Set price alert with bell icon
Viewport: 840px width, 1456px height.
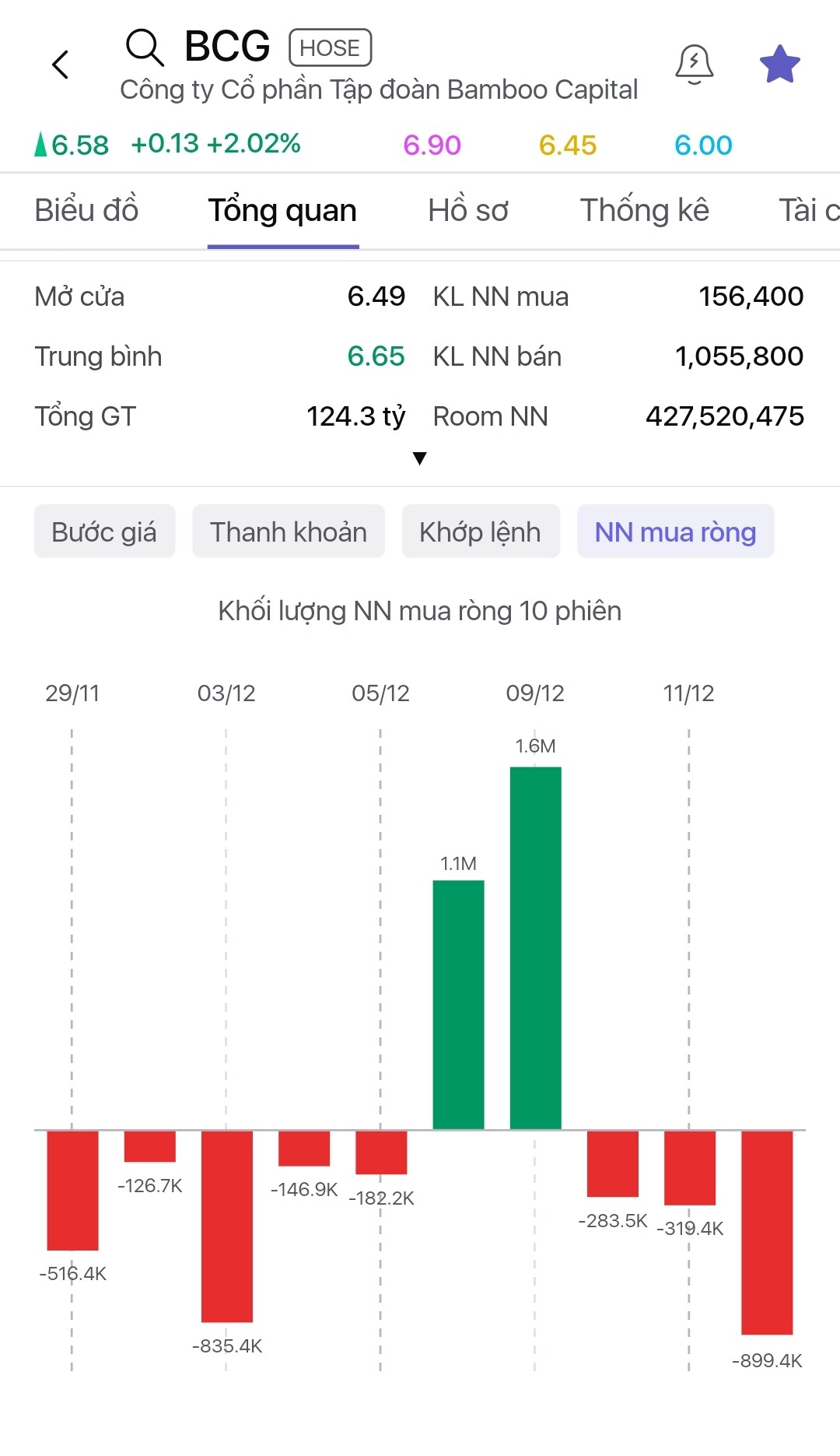pos(694,65)
